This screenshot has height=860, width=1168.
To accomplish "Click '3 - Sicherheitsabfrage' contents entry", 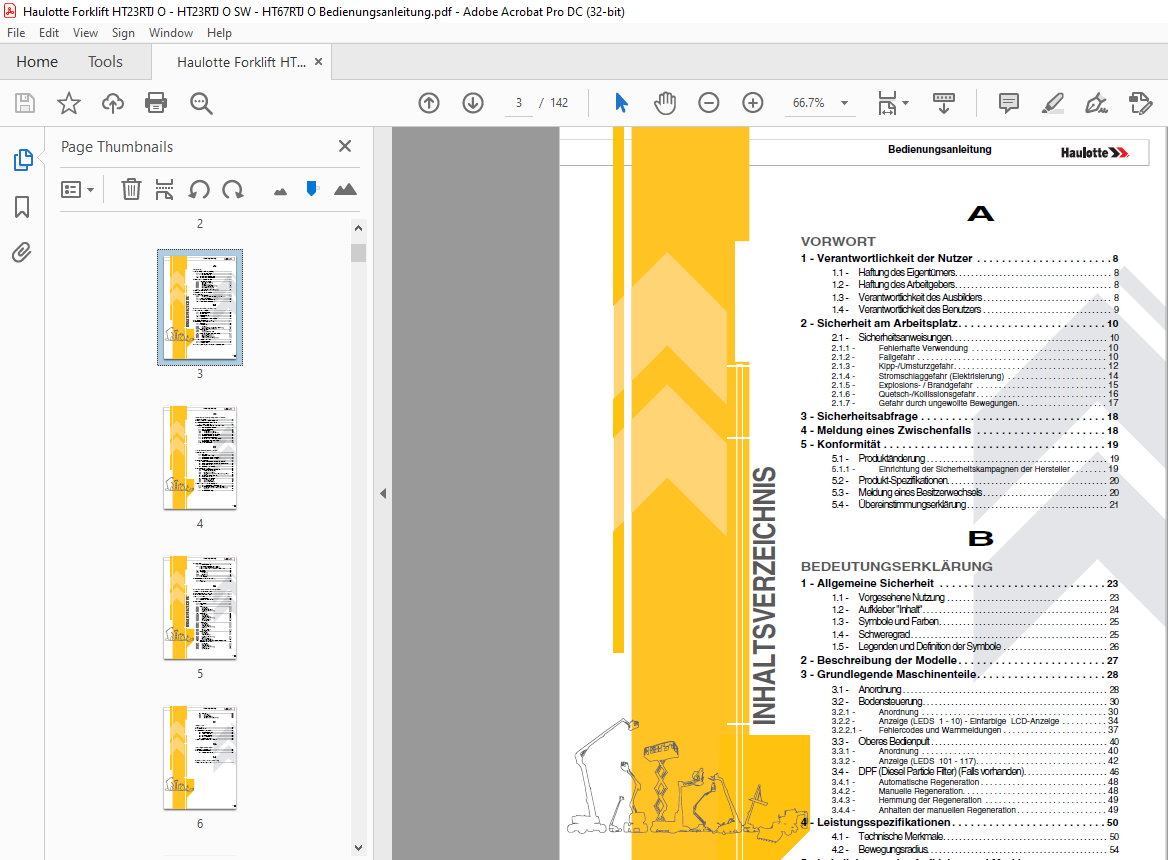I will tap(959, 416).
